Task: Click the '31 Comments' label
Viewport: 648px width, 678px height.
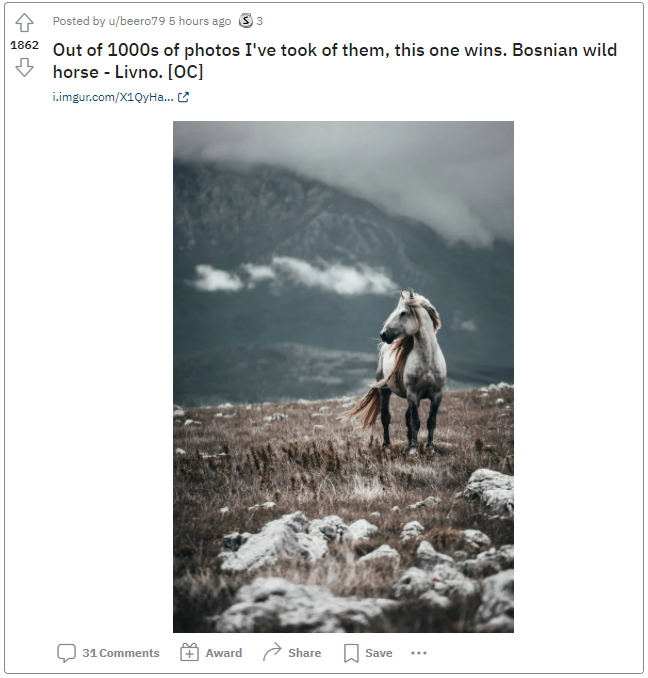Action: pos(121,653)
